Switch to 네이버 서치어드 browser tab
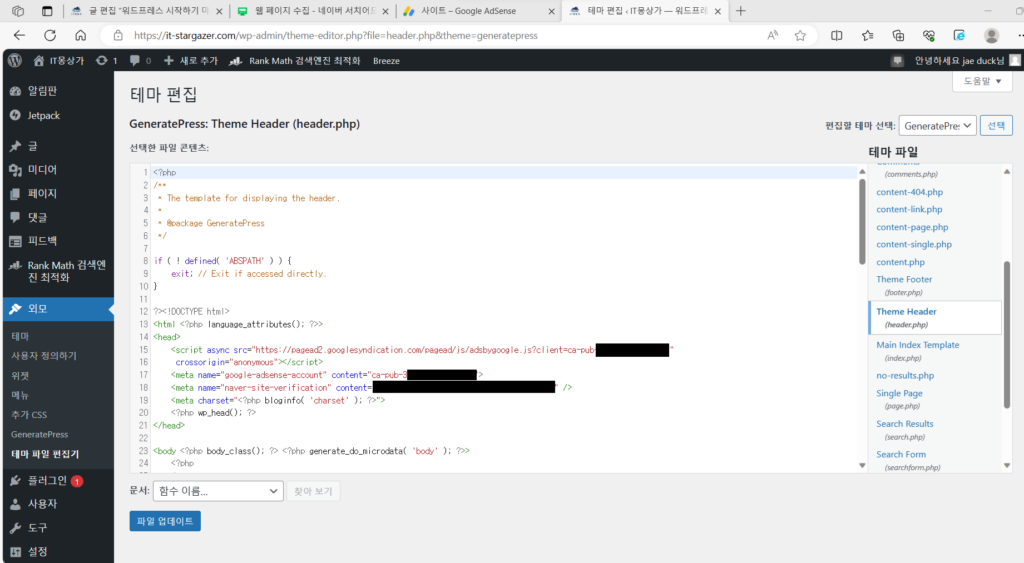 click(314, 11)
